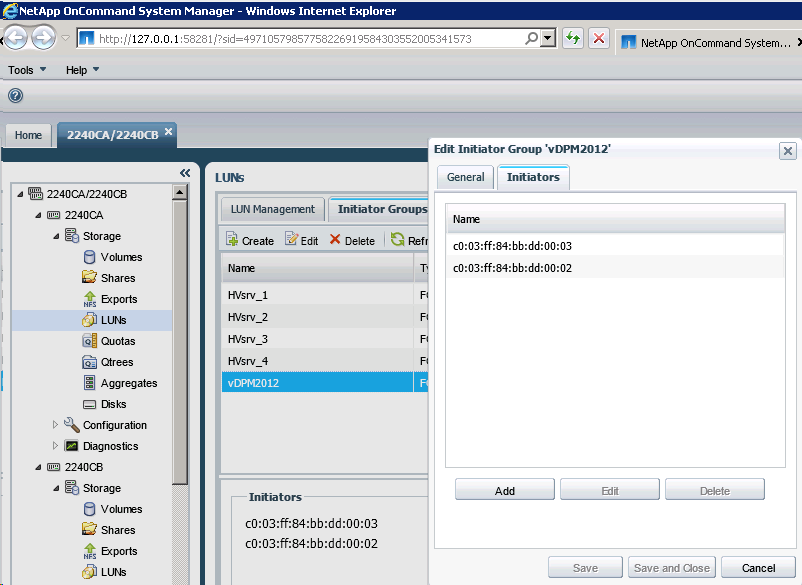
Task: Collapse the 2240CA tree node
Action: coord(38,215)
